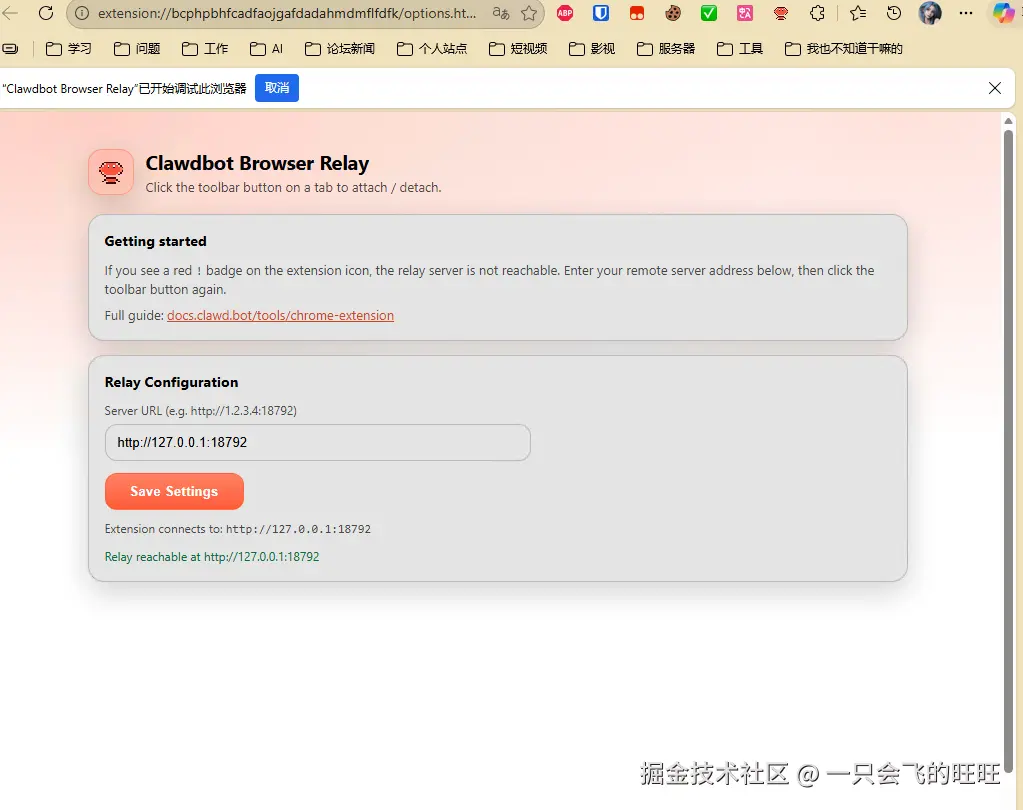Image resolution: width=1023 pixels, height=810 pixels.
Task: Open the AI bookmark folder
Action: pos(267,49)
